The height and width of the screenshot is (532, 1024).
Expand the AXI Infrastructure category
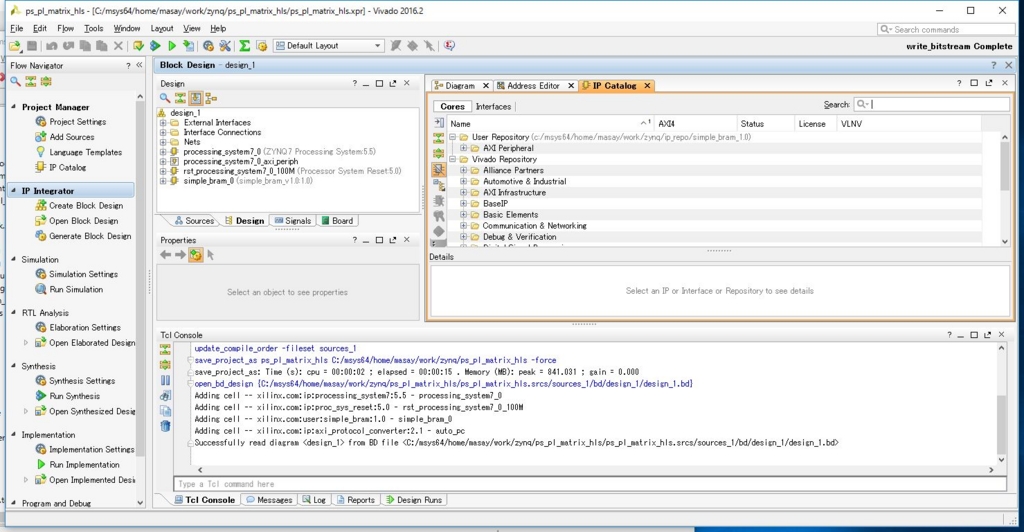463,193
